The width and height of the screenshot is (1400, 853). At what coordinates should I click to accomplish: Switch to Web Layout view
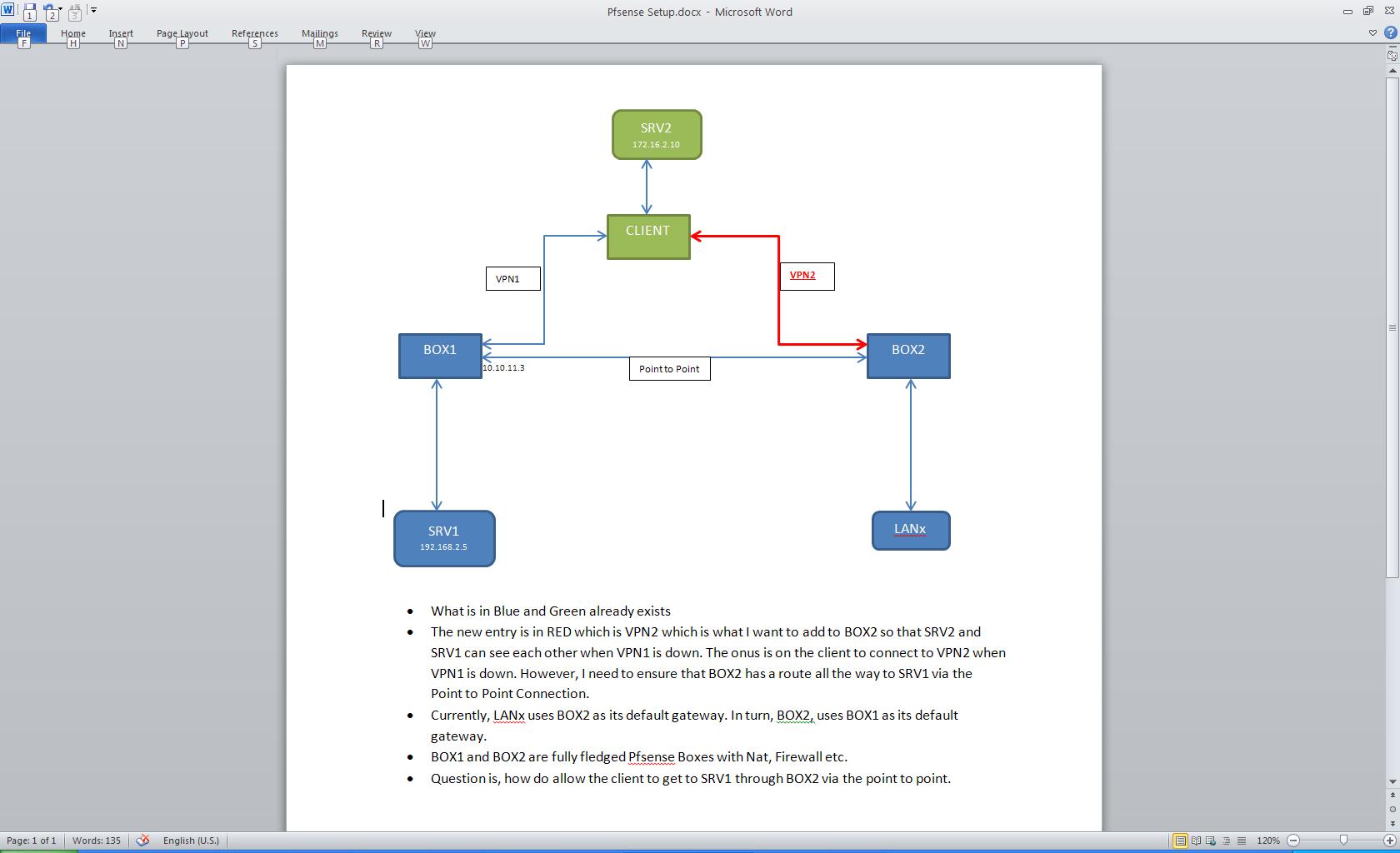pyautogui.click(x=1211, y=841)
